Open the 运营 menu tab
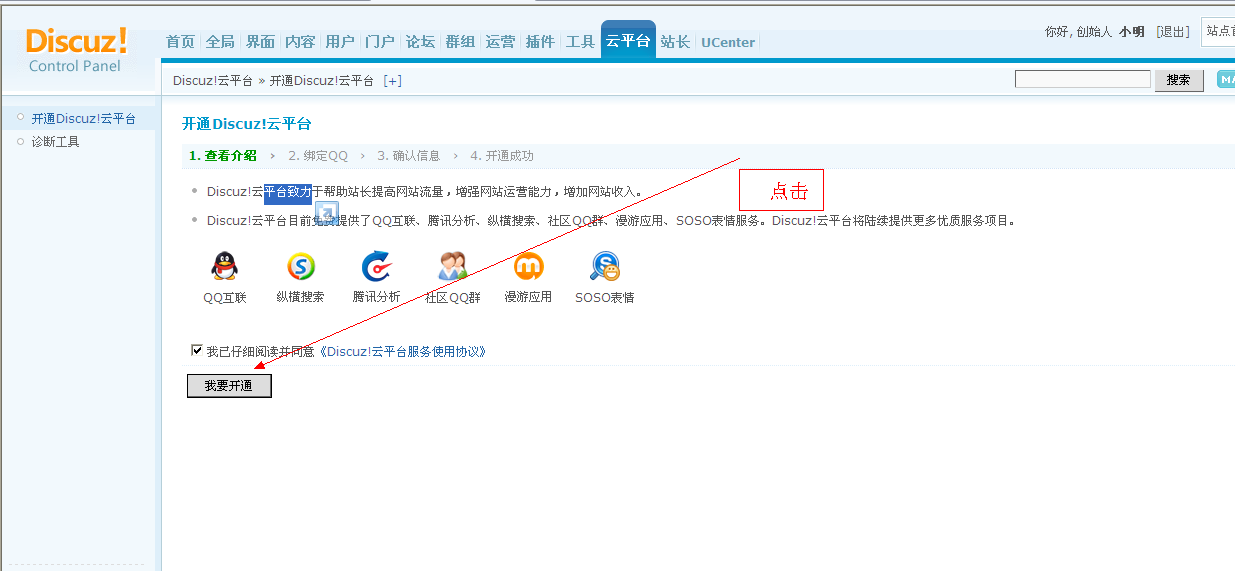 [x=500, y=42]
